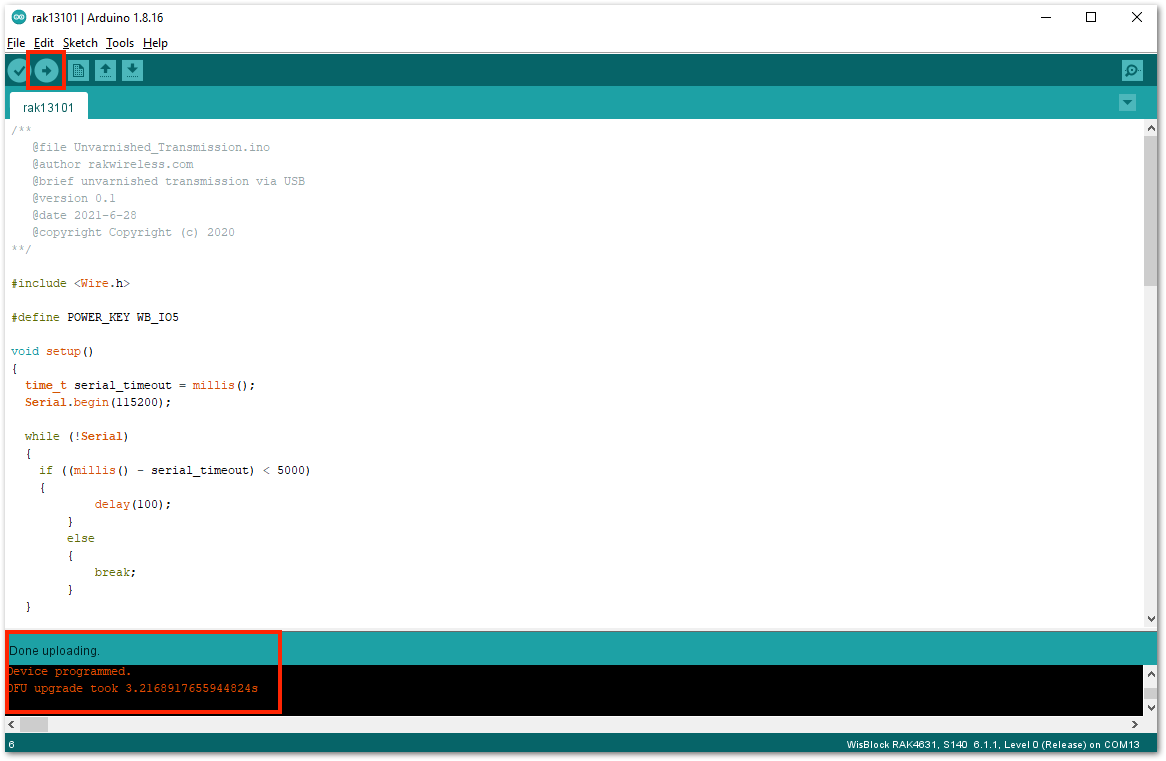Click the '@date 2021-6-28' comment line
Image resolution: width=1166 pixels, height=761 pixels.
click(x=84, y=216)
